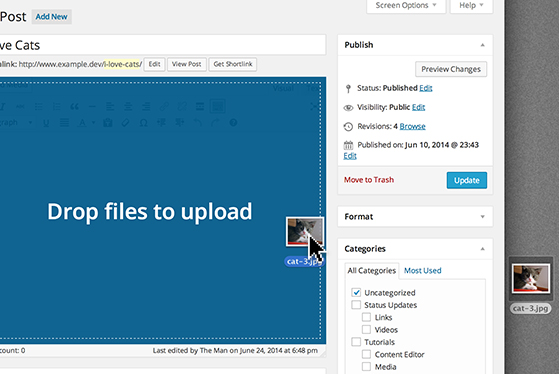Click Add New next to the Post heading
Image resolution: width=559 pixels, height=374 pixels.
[x=51, y=17]
